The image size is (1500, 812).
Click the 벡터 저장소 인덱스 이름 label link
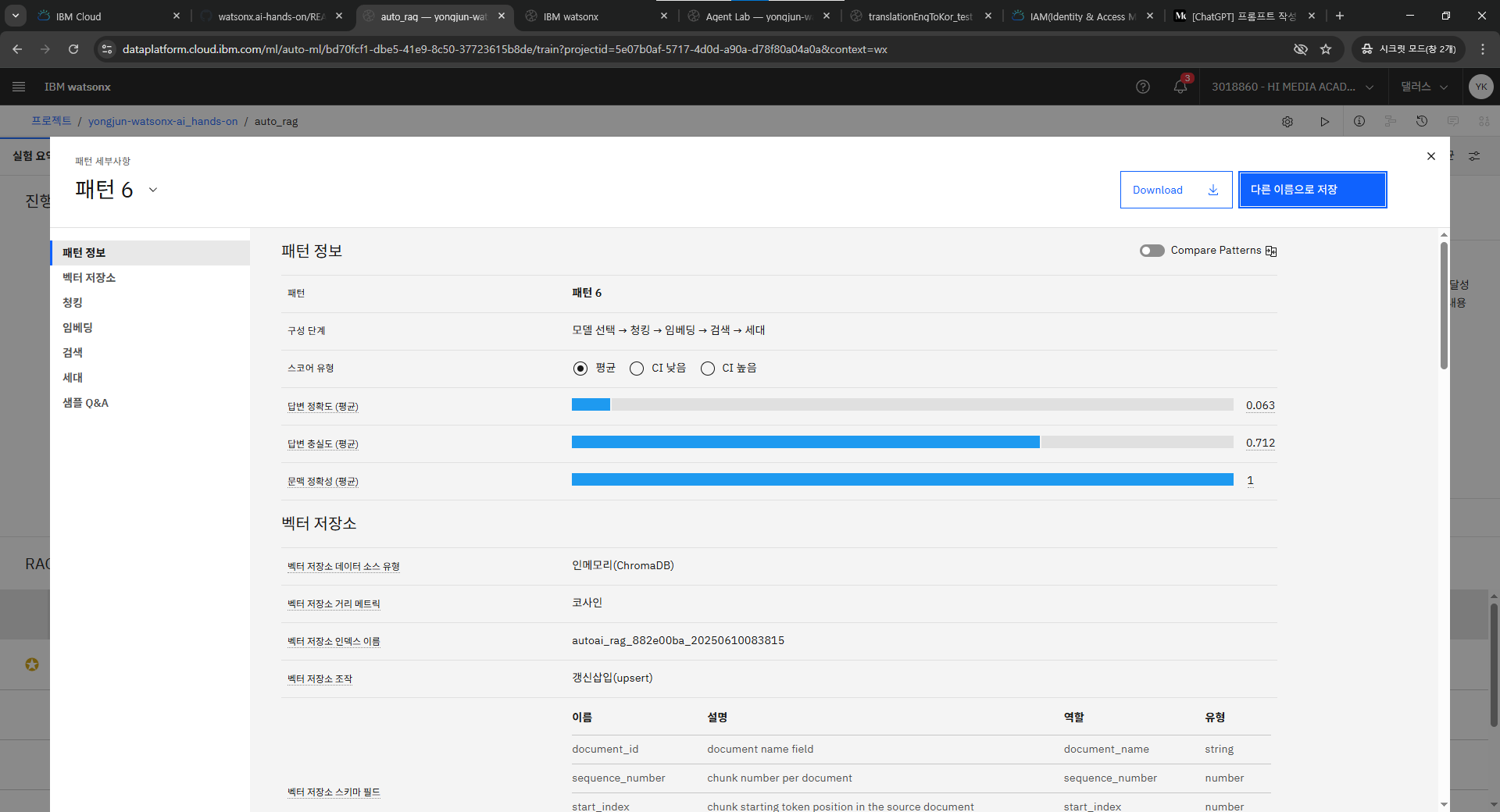pyautogui.click(x=334, y=641)
